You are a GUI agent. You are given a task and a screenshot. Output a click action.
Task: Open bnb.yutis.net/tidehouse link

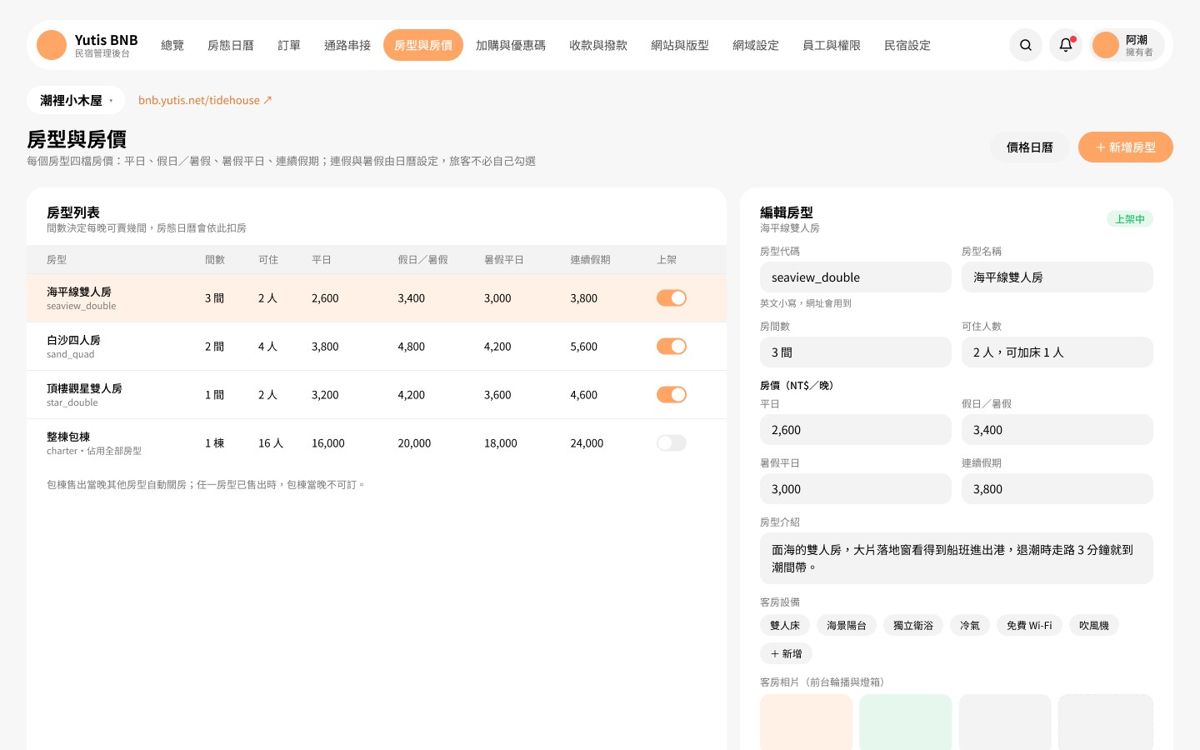coord(205,100)
